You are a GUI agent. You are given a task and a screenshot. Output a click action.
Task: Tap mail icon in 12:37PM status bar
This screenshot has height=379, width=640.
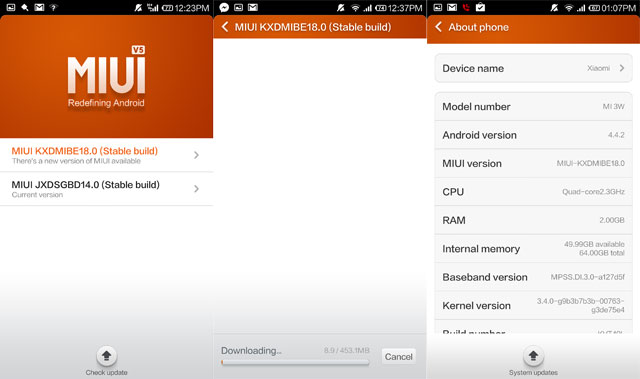[x=253, y=7]
